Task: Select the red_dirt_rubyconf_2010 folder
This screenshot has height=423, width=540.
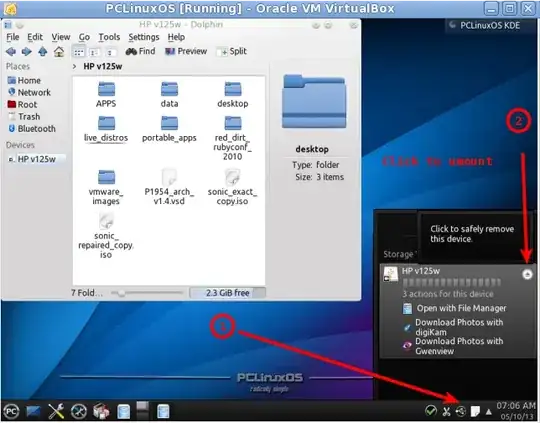Action: pos(232,138)
